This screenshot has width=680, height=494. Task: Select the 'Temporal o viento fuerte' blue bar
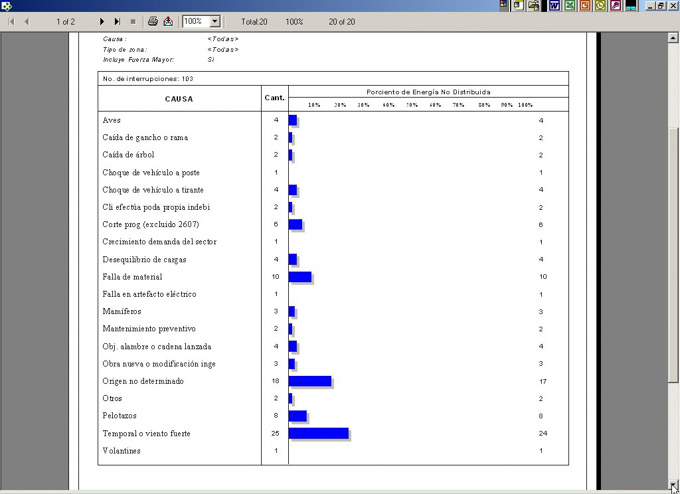(318, 433)
